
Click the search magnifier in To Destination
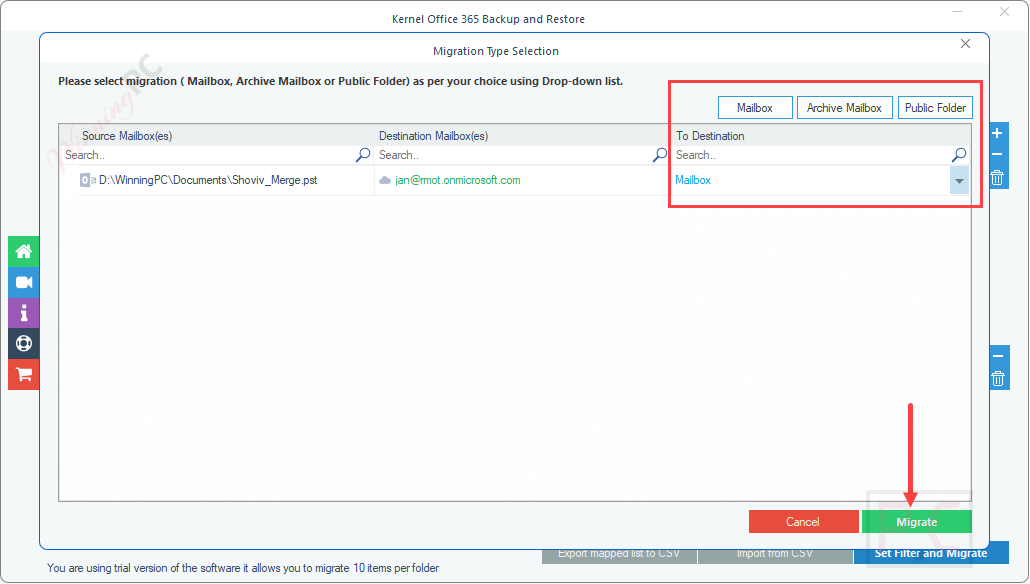coord(959,155)
